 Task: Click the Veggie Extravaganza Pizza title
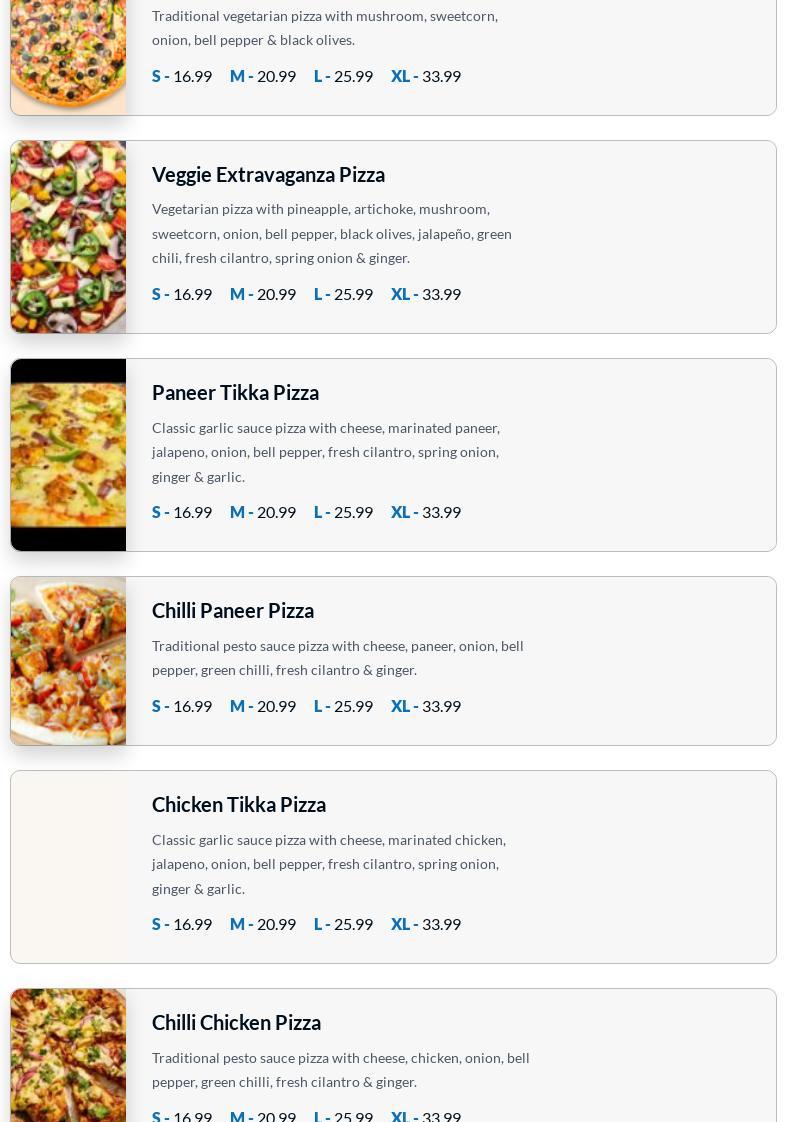[x=268, y=174]
